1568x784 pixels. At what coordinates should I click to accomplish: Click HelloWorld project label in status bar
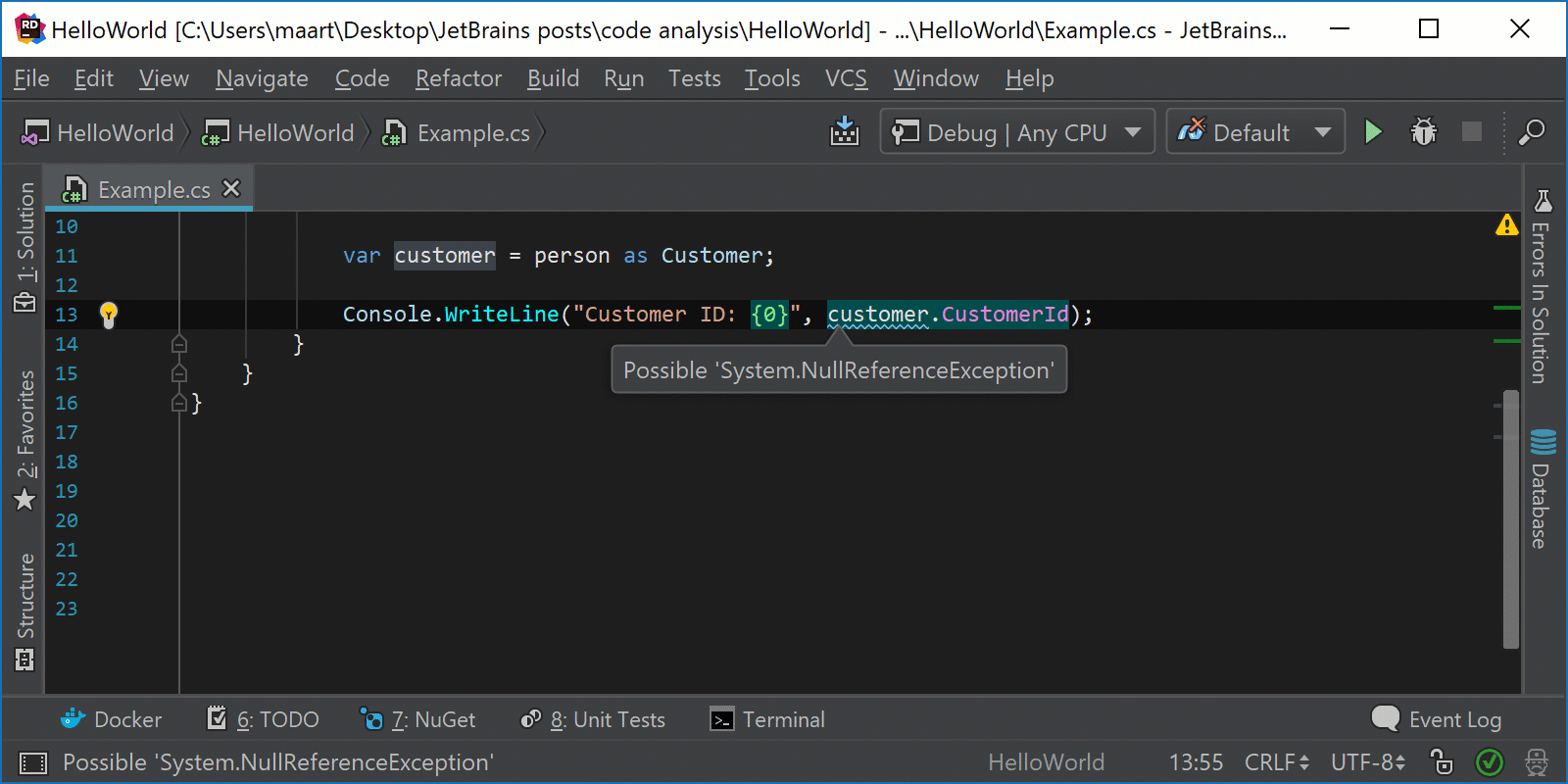point(1046,761)
